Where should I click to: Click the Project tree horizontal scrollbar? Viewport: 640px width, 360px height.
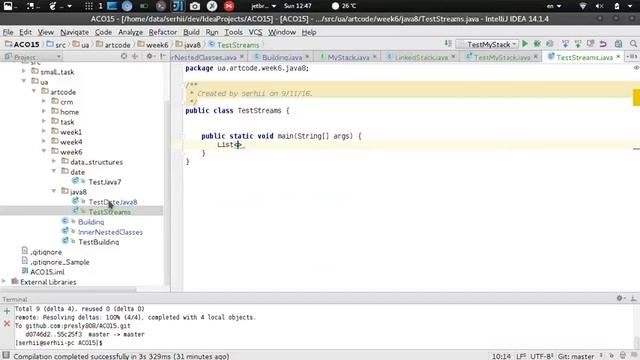(68, 289)
